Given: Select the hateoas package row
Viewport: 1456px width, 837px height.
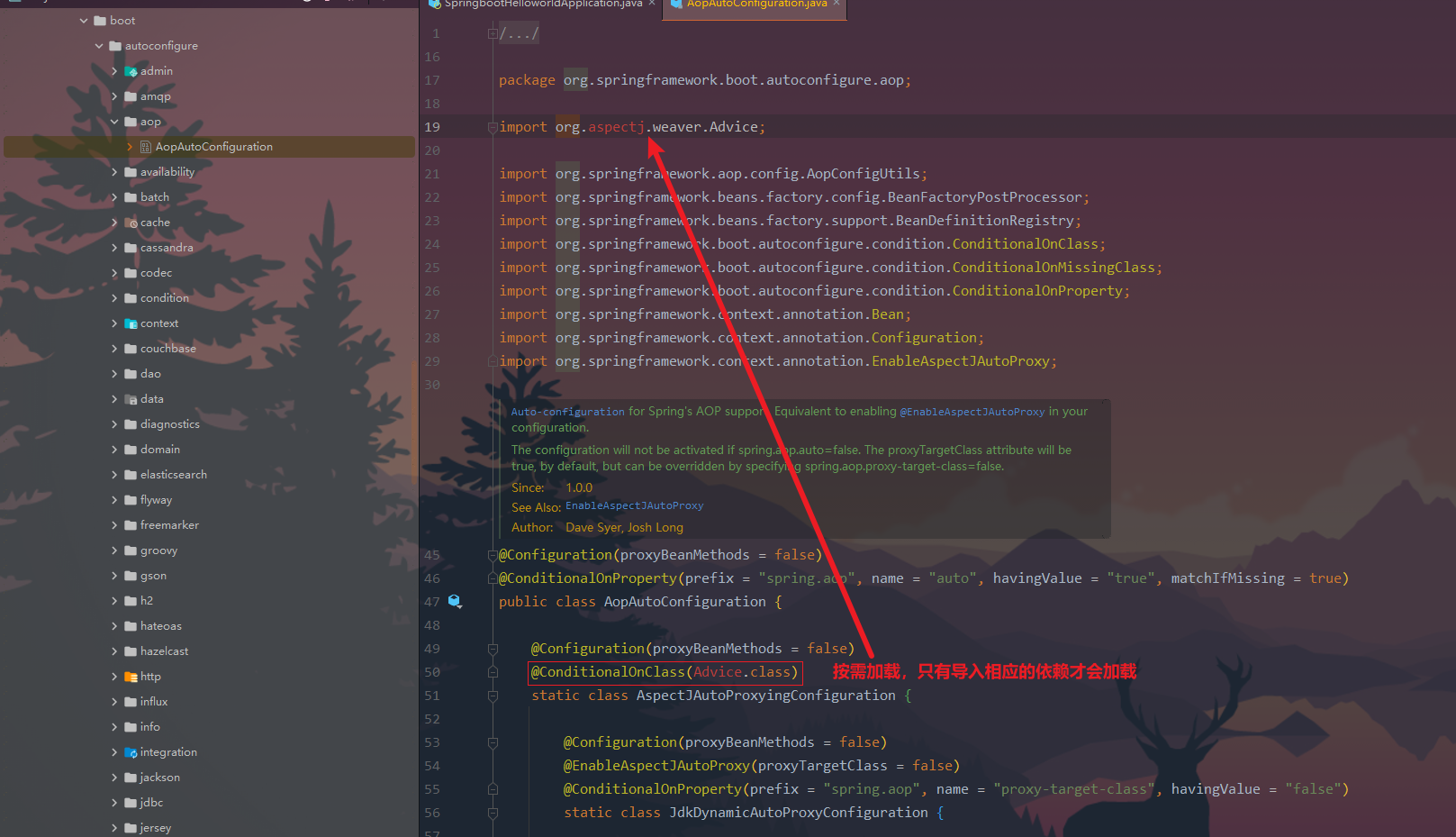Looking at the screenshot, I should point(209,626).
